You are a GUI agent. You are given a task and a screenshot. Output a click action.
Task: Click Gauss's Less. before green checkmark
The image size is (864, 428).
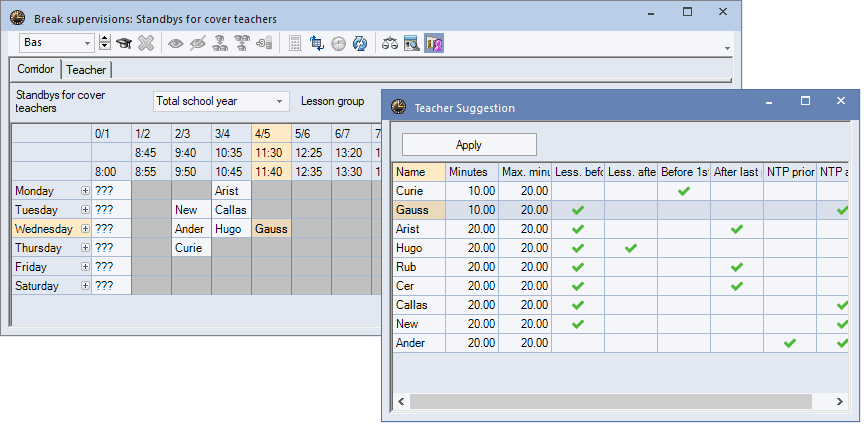tap(577, 210)
